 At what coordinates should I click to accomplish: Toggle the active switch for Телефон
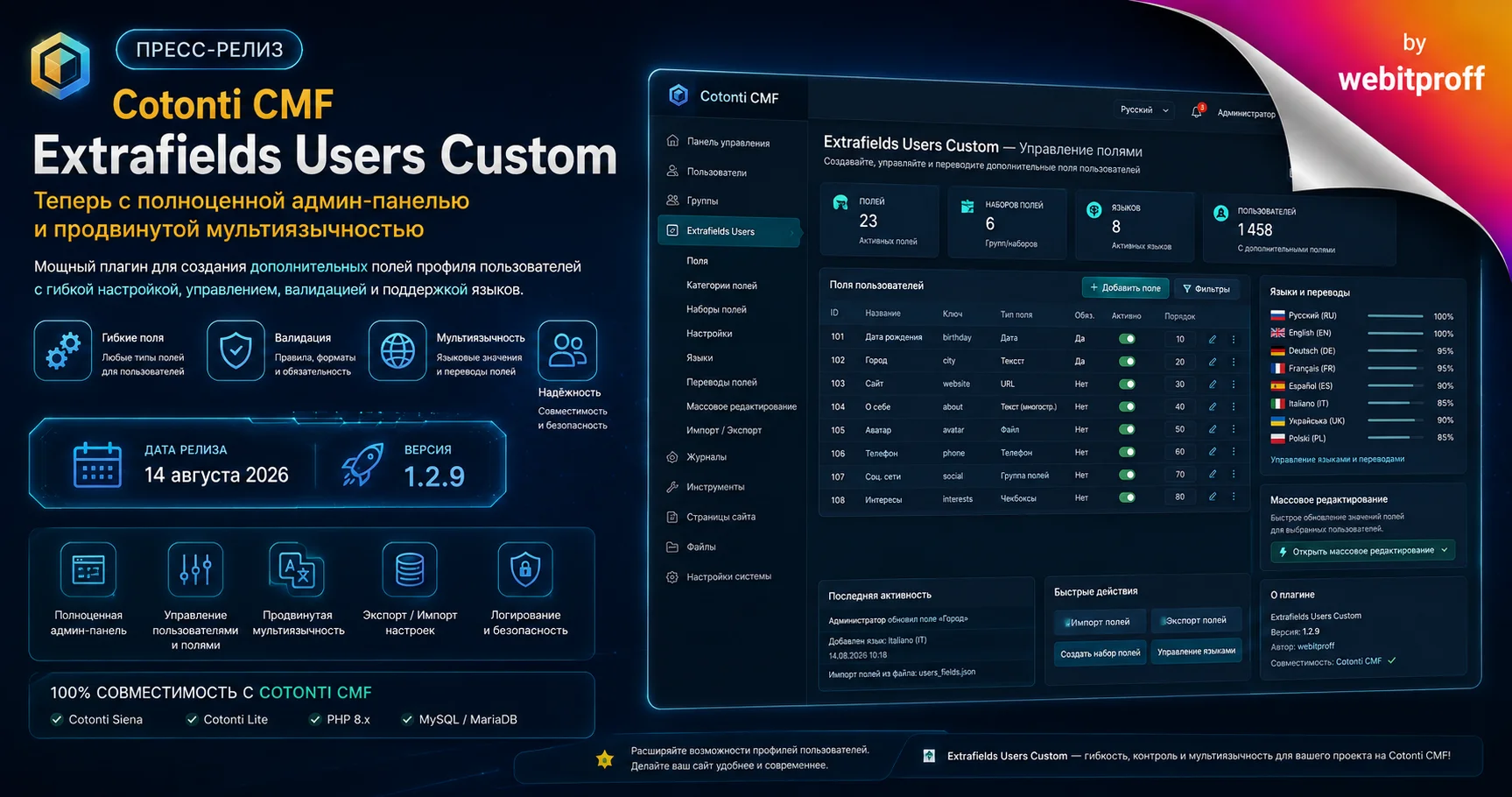[x=1127, y=452]
